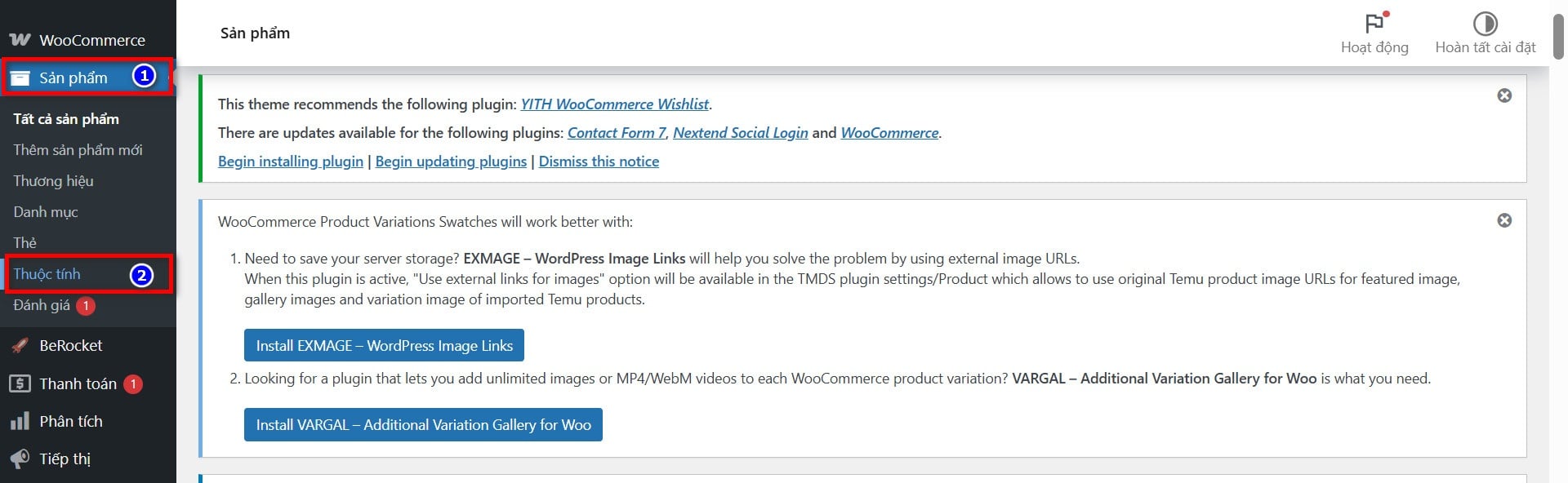Image resolution: width=1568 pixels, height=483 pixels.
Task: Click the Thanh toán dollar icon
Action: [x=20, y=383]
